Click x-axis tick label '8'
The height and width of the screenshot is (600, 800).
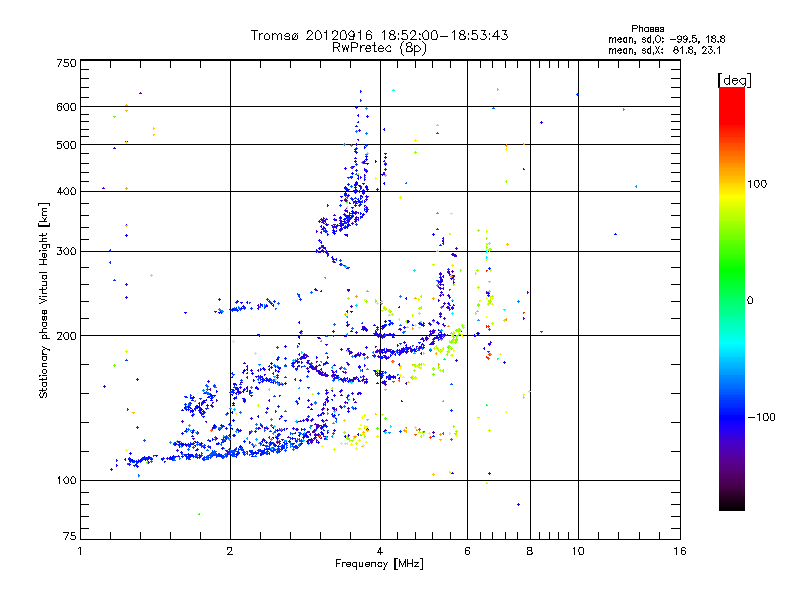pyautogui.click(x=530, y=551)
